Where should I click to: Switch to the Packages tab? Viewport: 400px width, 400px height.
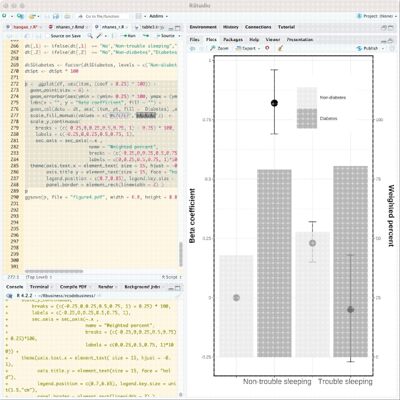233,39
